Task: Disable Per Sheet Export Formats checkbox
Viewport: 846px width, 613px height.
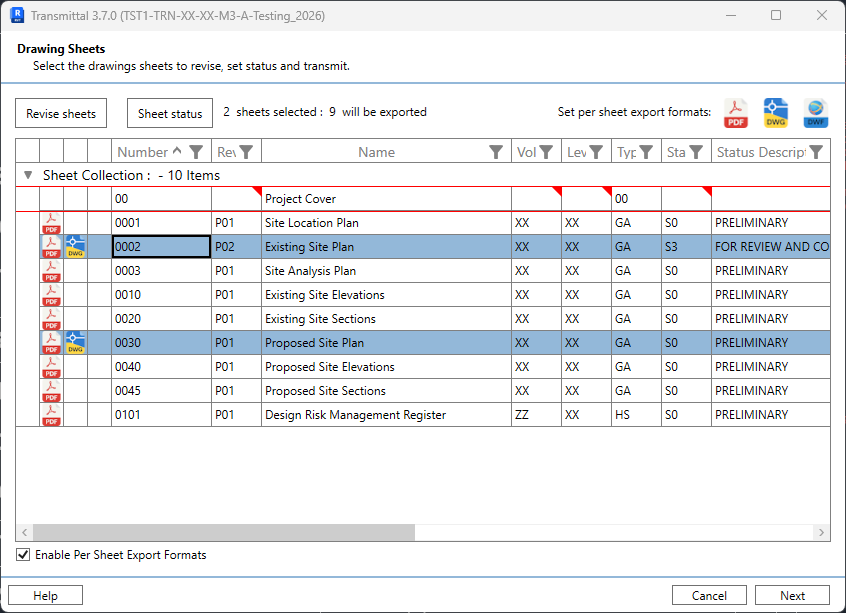Action: [23, 555]
